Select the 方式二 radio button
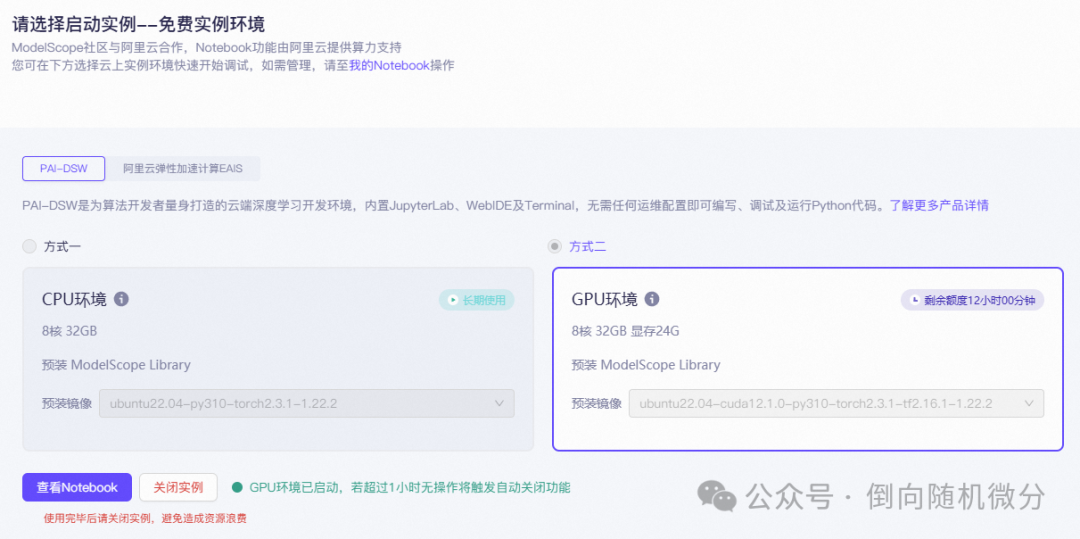 click(x=554, y=246)
